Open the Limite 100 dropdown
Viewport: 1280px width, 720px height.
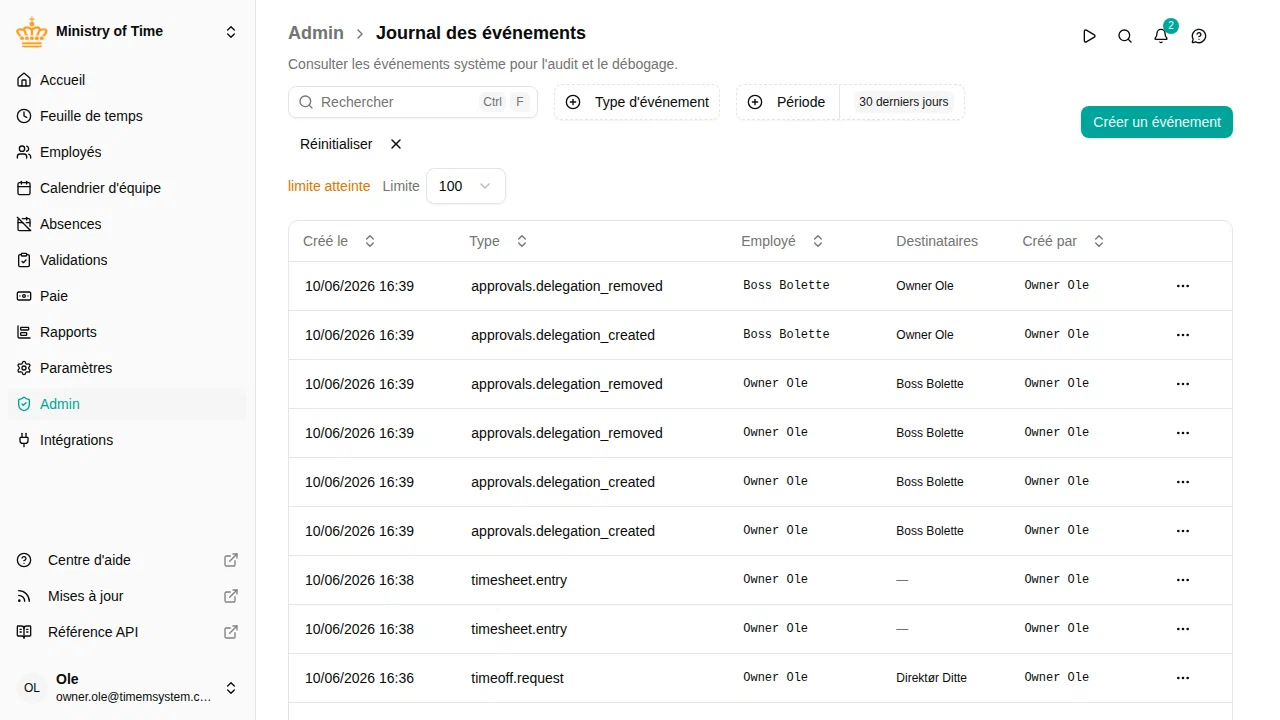(x=466, y=186)
